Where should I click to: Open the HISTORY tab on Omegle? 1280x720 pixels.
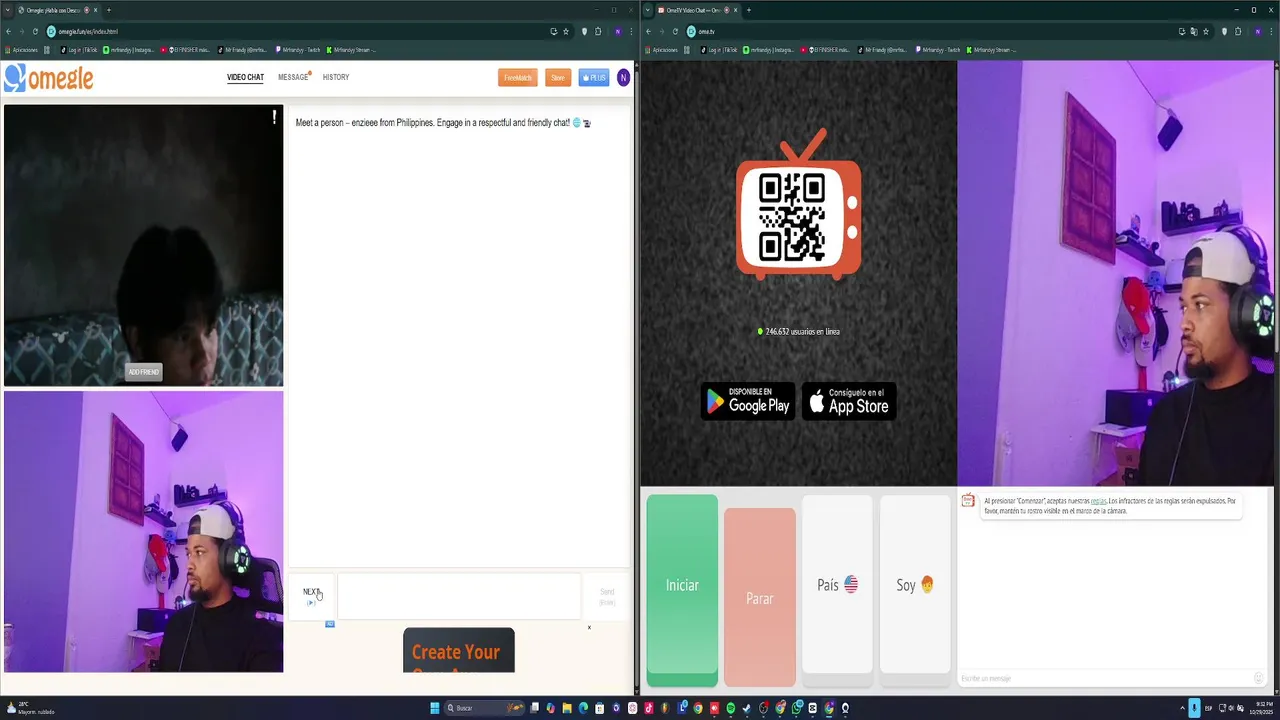[336, 77]
